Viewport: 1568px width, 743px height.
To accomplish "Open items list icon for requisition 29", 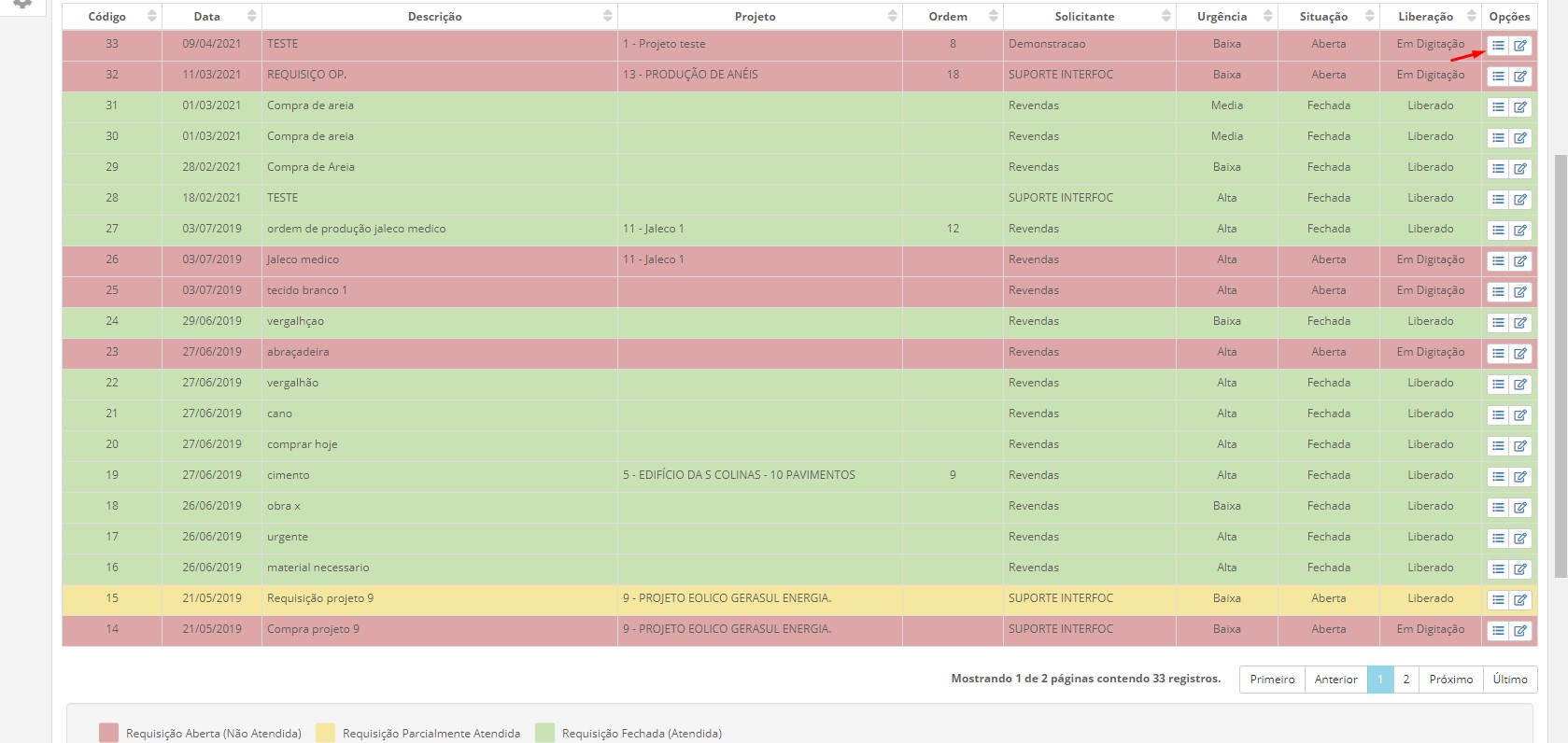I will tap(1498, 169).
